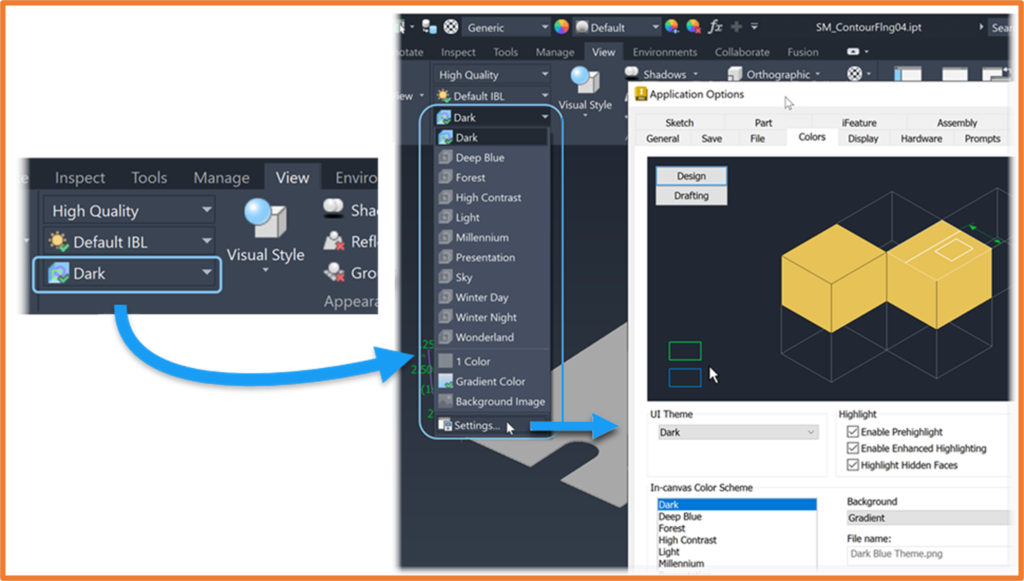Click the Material color wheel icon beside Generic
Screen dimensions: 1024x581
pos(561,27)
